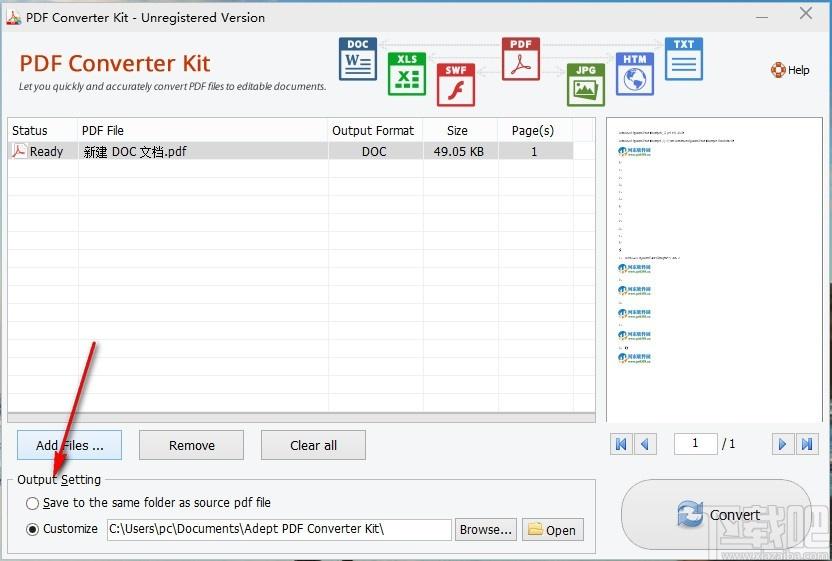Screen dimensions: 832x561
Task: Select Save to same folder as source
Action: (x=32, y=503)
